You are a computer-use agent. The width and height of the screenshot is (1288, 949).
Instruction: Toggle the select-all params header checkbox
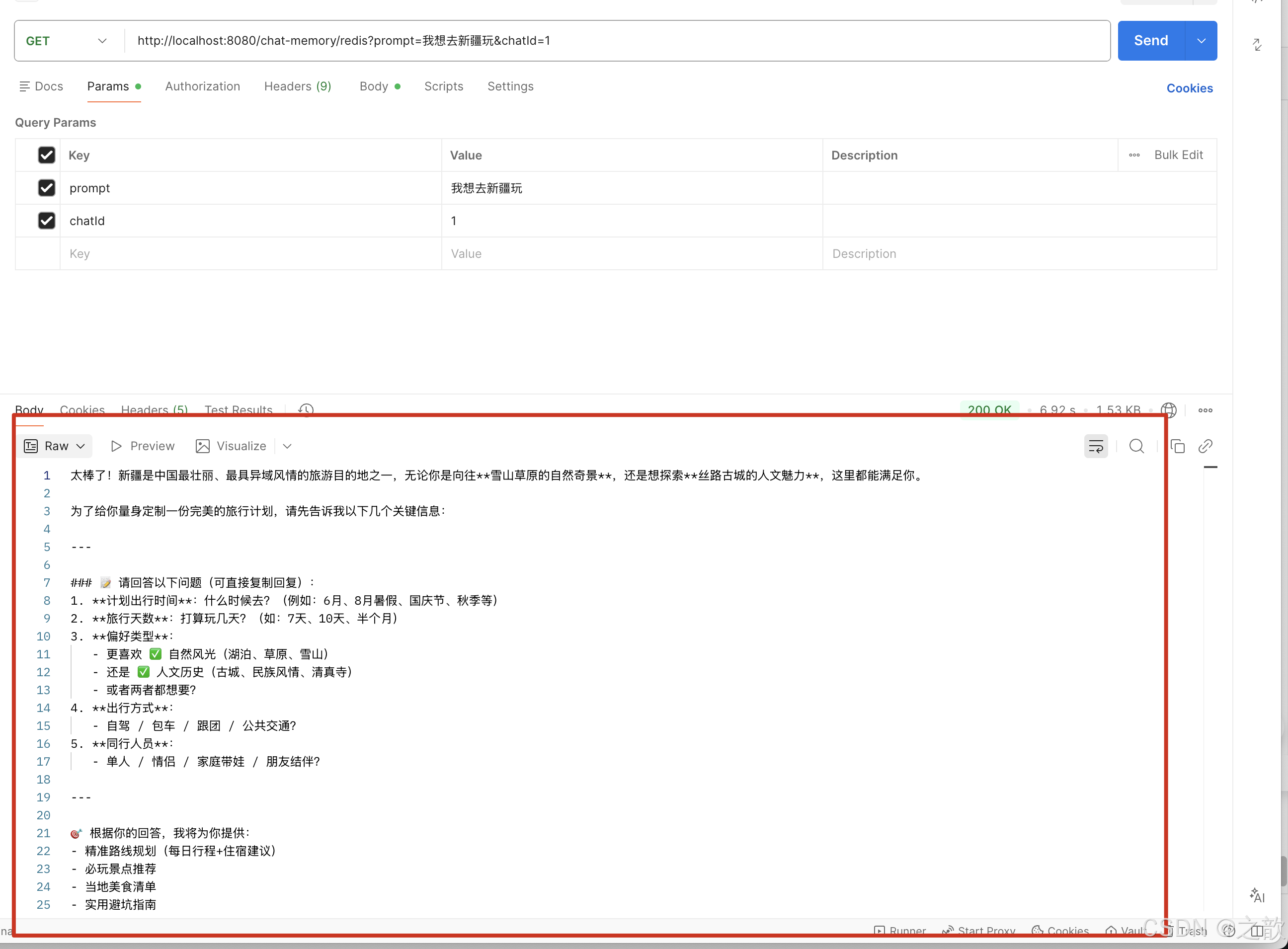(47, 155)
